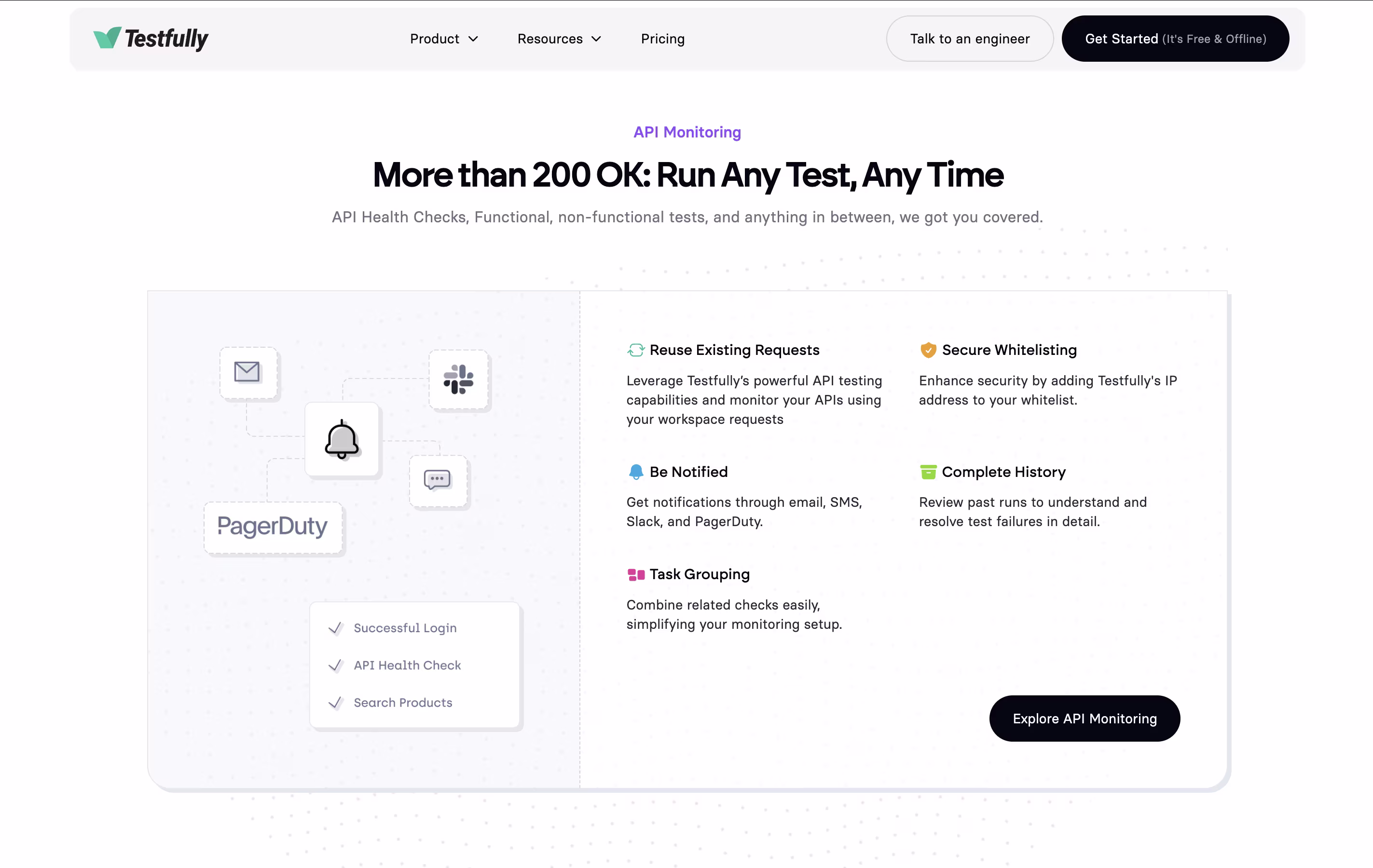Image resolution: width=1373 pixels, height=868 pixels.
Task: Click the API Health Check checkmark
Action: point(335,665)
